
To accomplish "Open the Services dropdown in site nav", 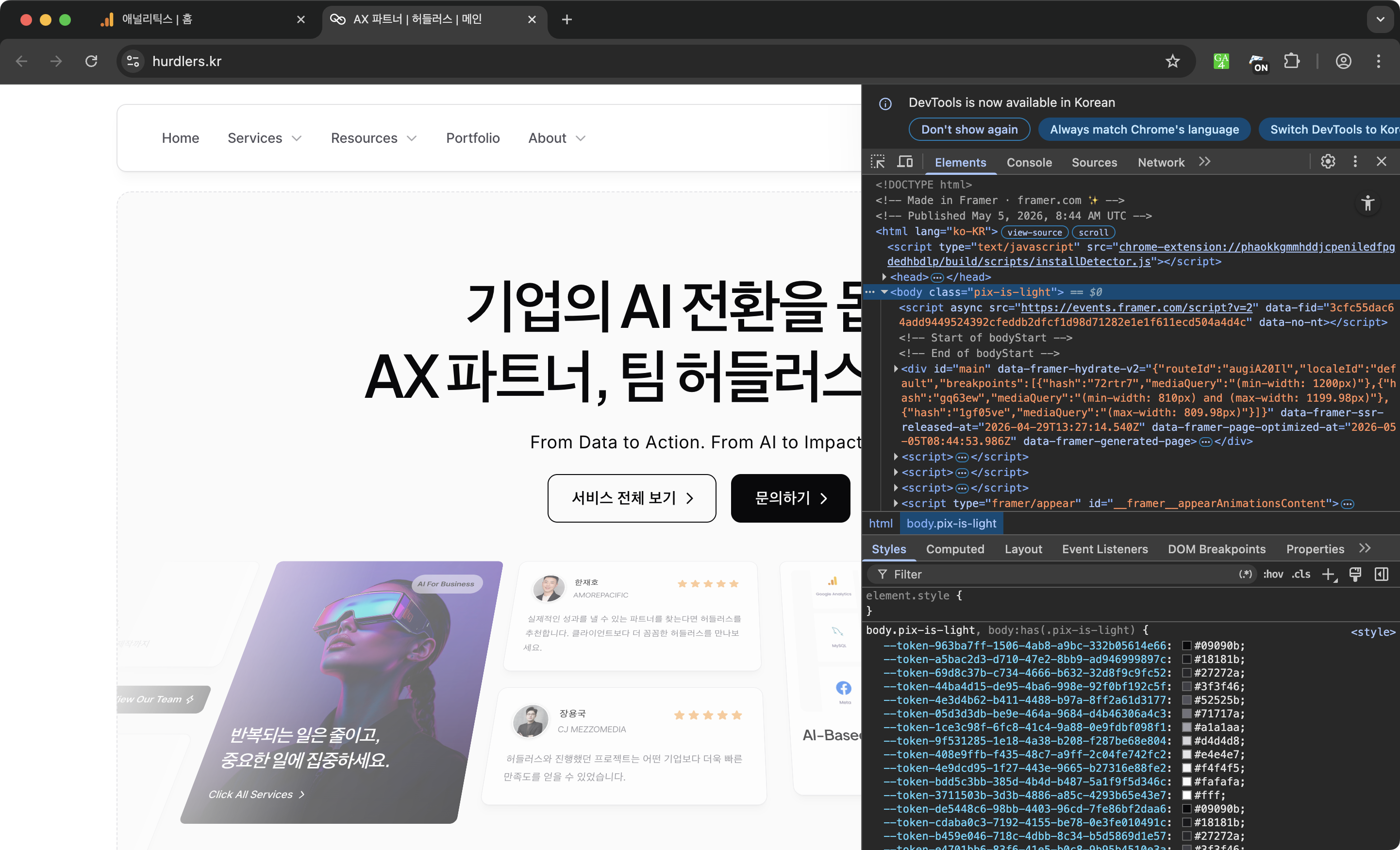I will [x=264, y=138].
